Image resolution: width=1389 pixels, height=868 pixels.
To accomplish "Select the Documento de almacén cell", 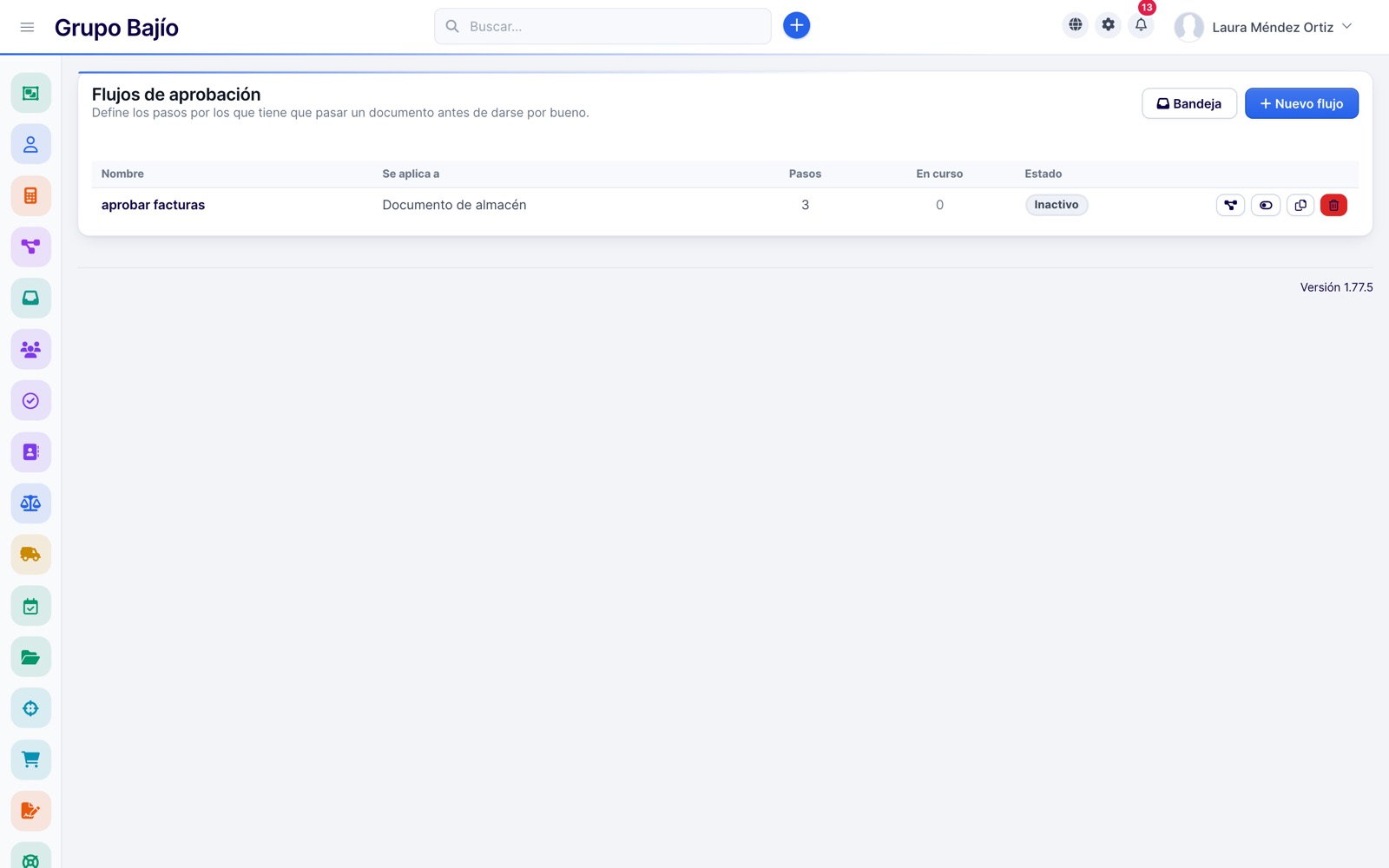I will point(454,205).
